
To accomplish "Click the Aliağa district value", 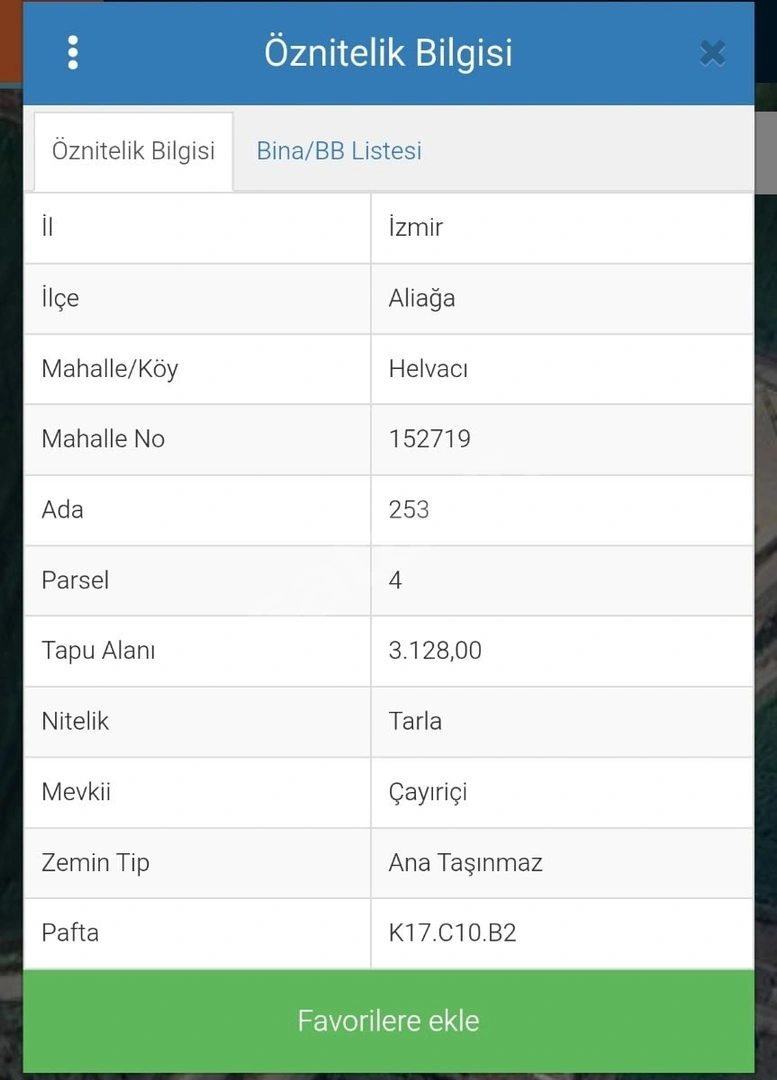I will point(422,298).
